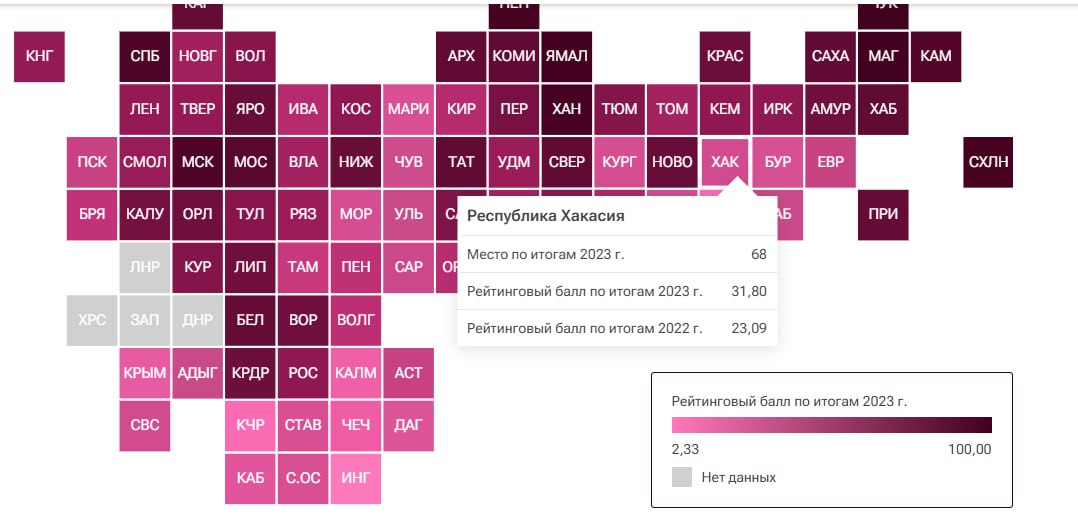Select the ХАК region tile
Screen dimensions: 1078x528
coord(725,162)
